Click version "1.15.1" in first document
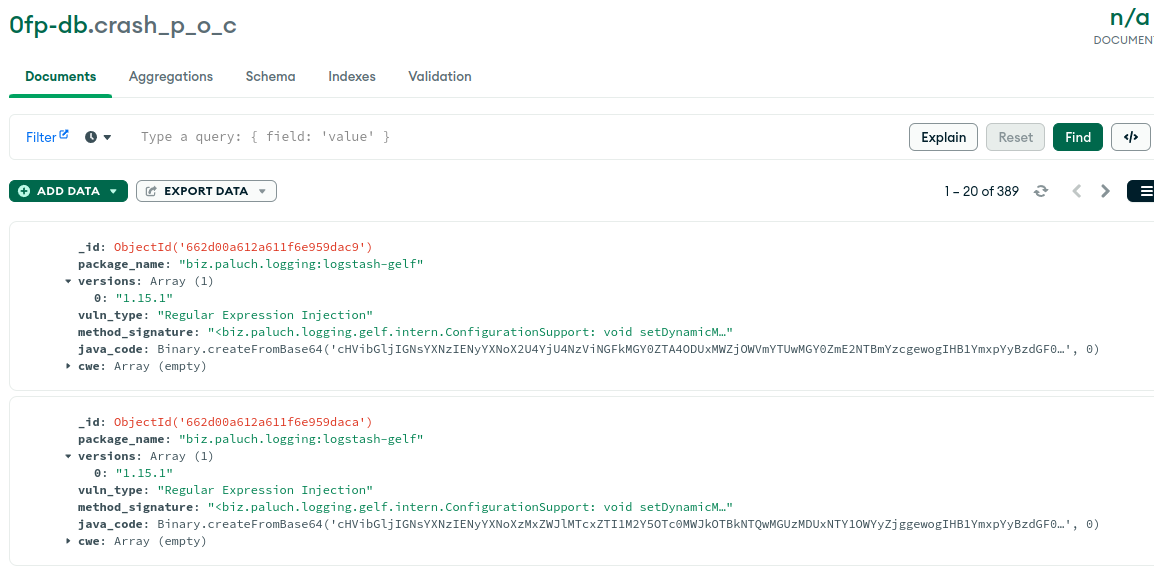The height and width of the screenshot is (567, 1154). click(x=144, y=298)
